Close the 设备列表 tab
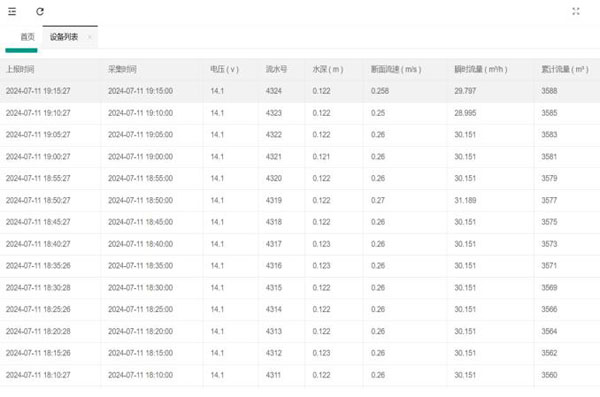The height and width of the screenshot is (397, 600). 90,37
